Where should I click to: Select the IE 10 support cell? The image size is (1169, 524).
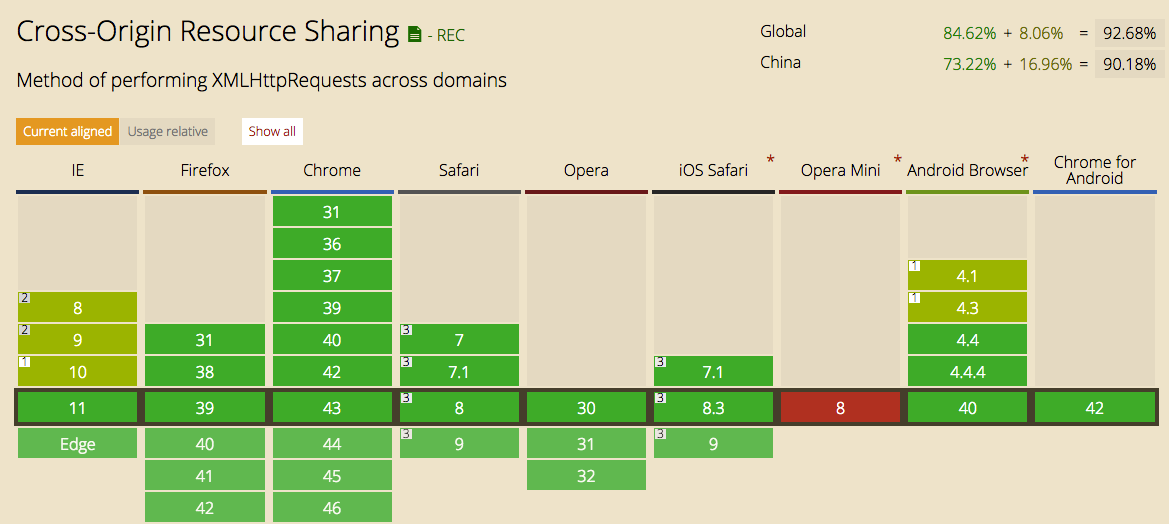(78, 372)
